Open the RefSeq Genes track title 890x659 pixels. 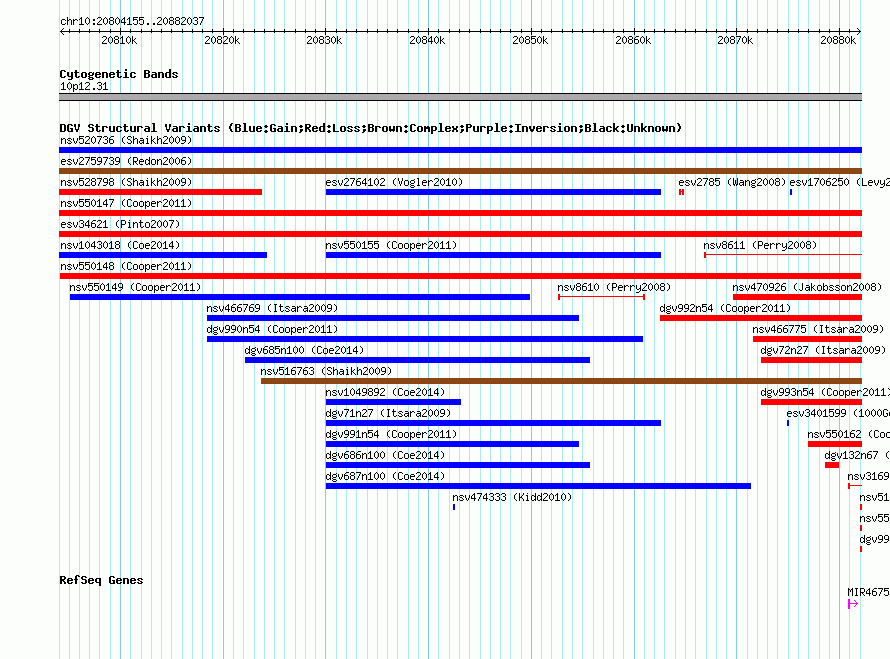coord(101,580)
